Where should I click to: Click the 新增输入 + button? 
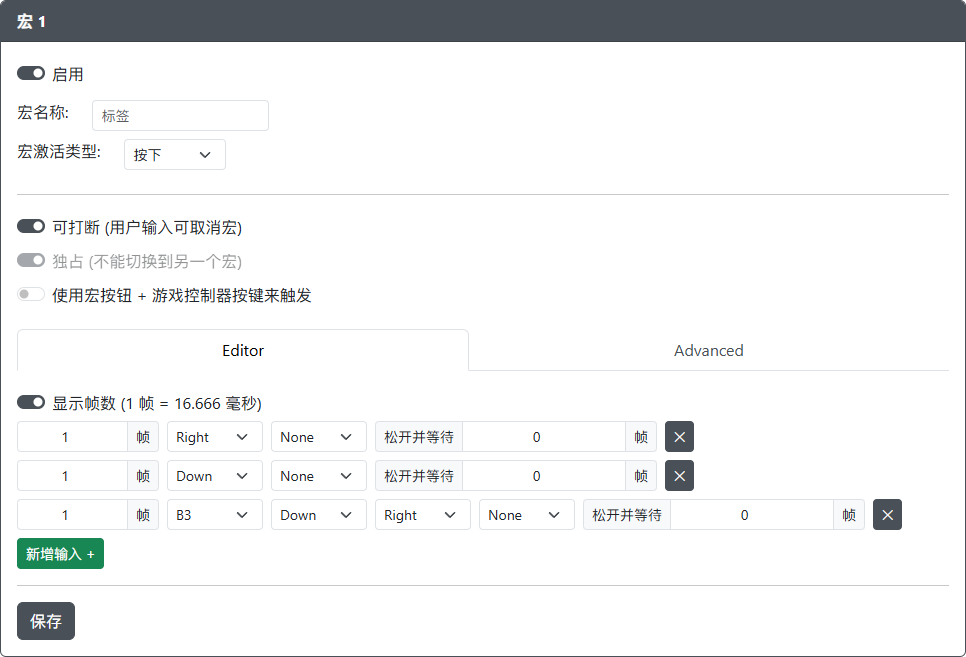pyautogui.click(x=60, y=554)
